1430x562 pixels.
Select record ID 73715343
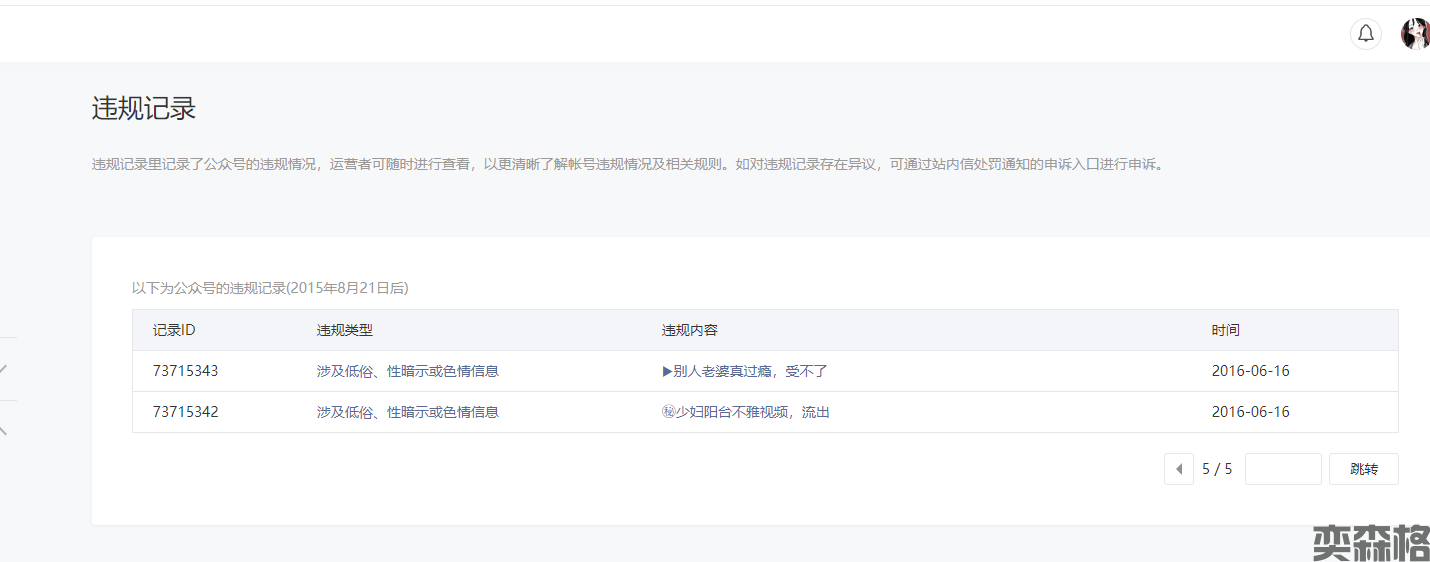(185, 371)
